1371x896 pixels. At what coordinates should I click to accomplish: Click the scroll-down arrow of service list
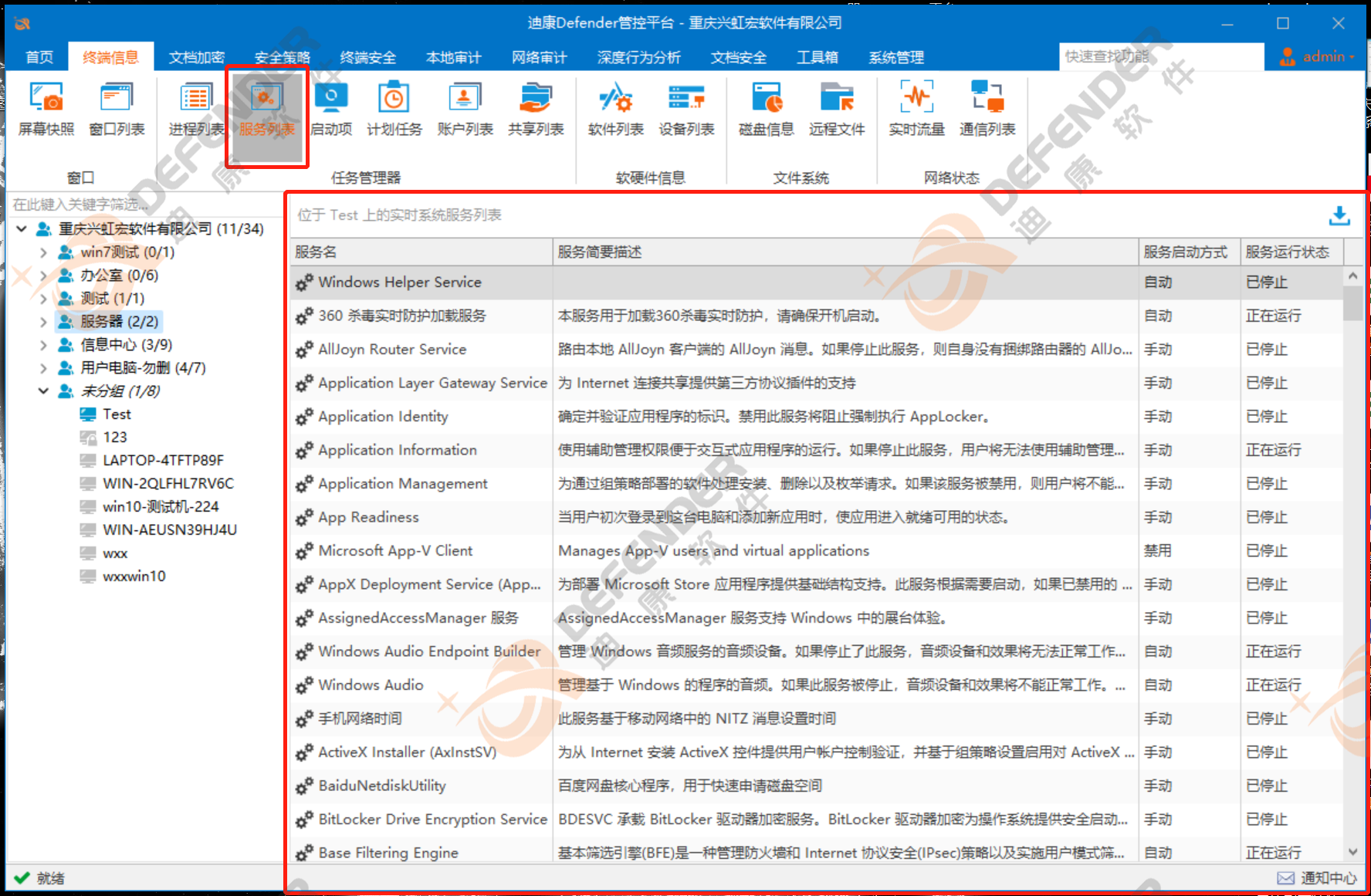(1352, 852)
